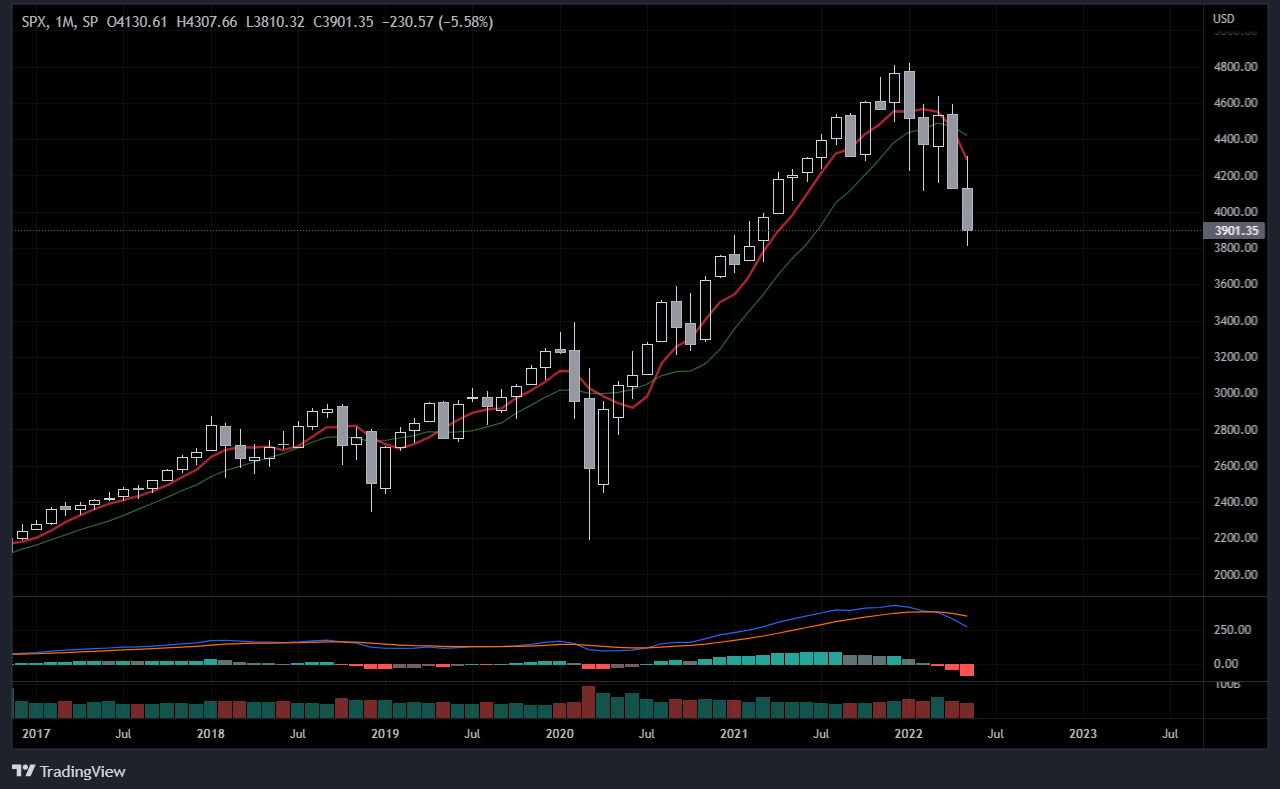Click the Jul label between 2017 and 2018
This screenshot has width=1280, height=789.
coord(124,733)
